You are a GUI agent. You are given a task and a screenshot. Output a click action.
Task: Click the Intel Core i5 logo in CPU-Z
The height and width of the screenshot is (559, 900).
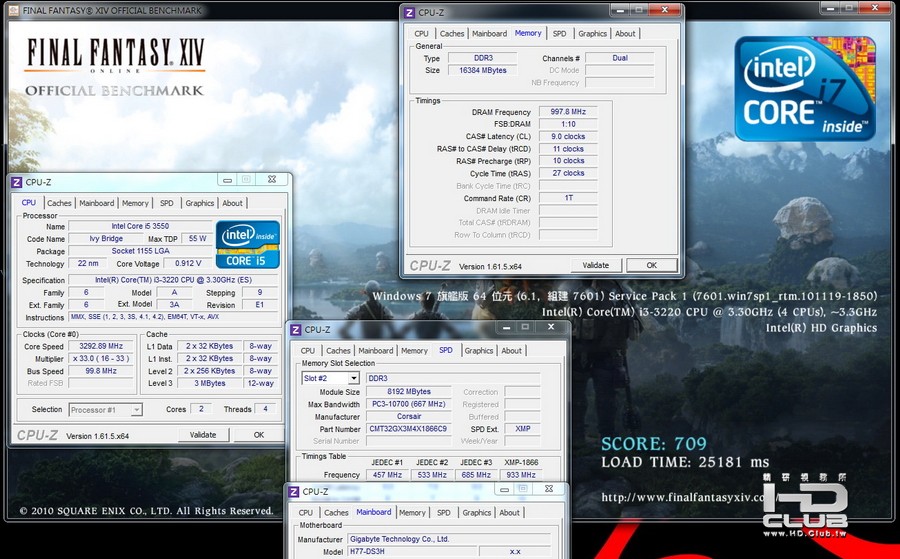tap(247, 244)
